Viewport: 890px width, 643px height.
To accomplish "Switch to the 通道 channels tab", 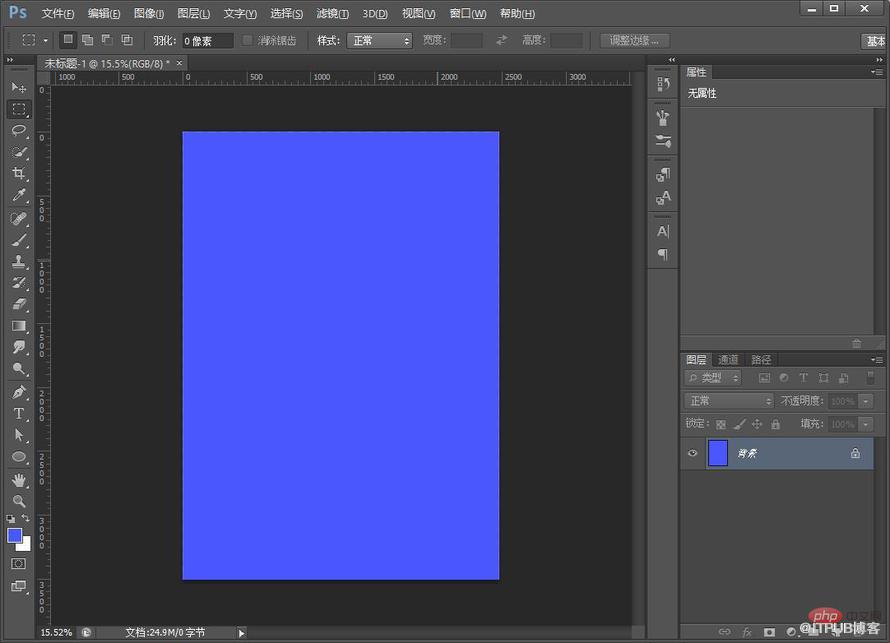I will (728, 360).
